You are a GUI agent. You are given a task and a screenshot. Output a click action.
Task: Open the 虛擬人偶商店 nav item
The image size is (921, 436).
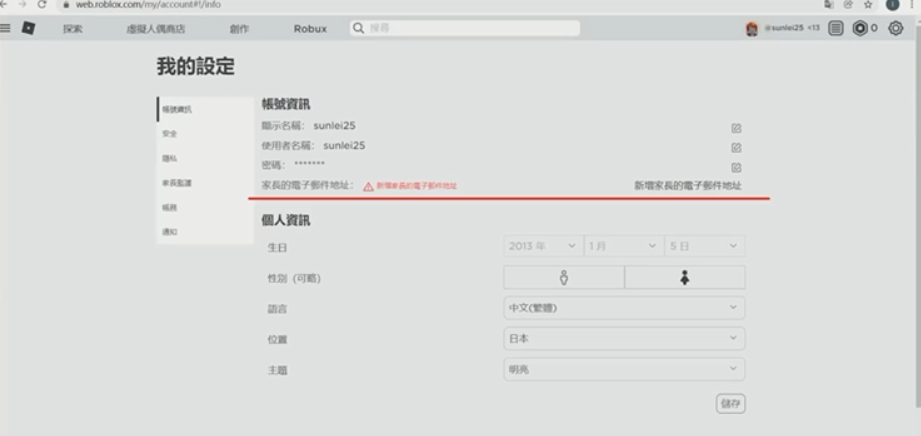156,29
